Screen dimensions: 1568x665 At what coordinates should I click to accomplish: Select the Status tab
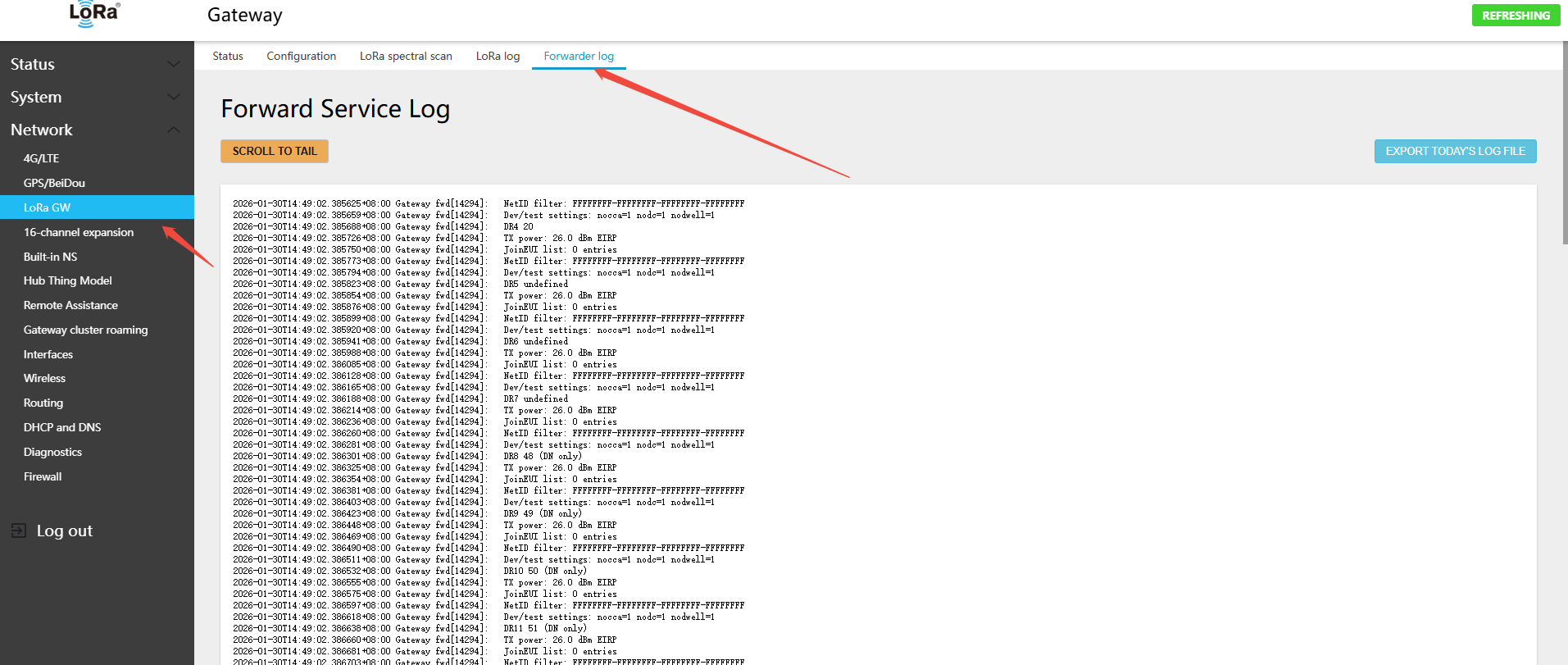click(x=228, y=56)
